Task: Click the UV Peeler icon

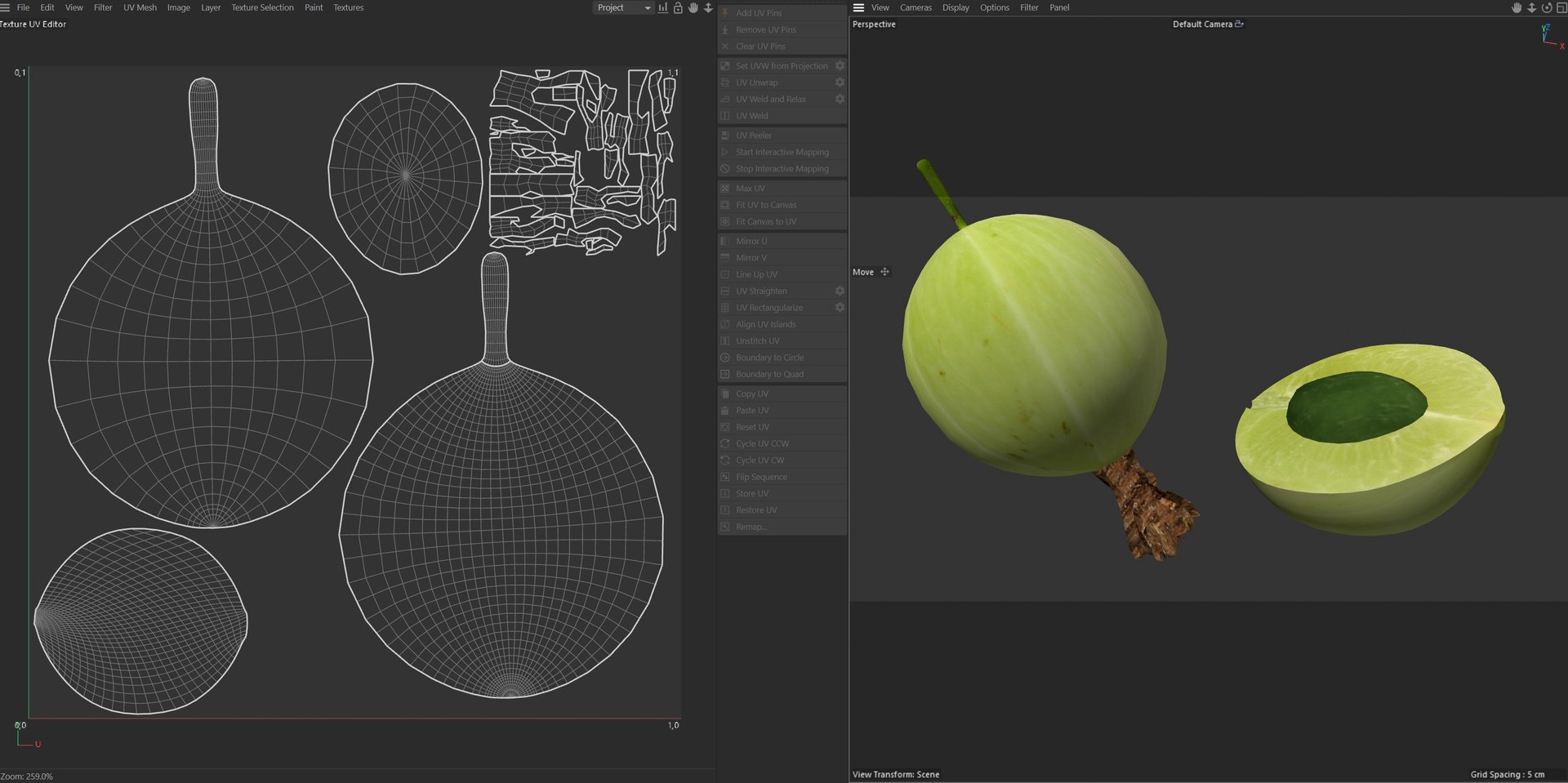Action: (x=725, y=136)
